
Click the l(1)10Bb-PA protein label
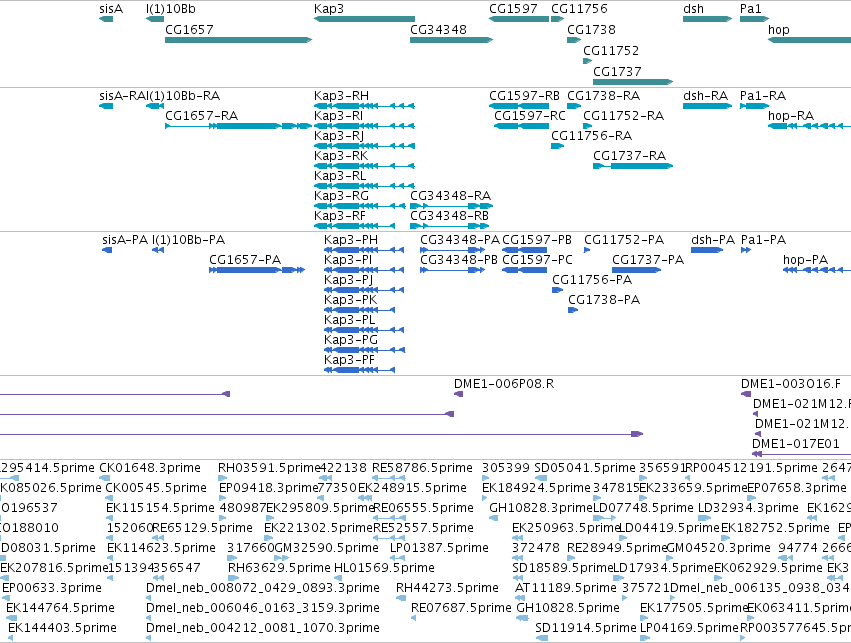pyautogui.click(x=188, y=240)
